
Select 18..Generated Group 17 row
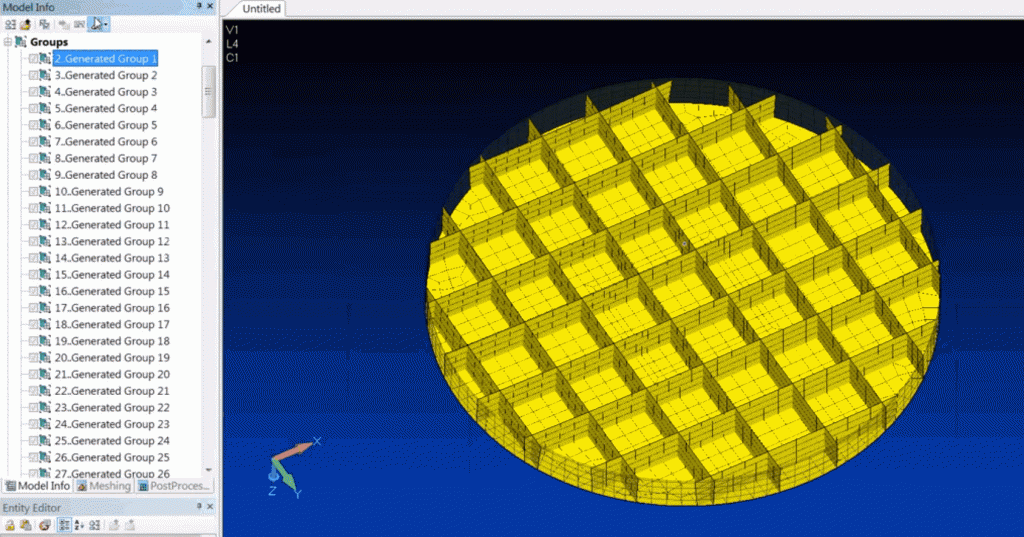[x=112, y=325]
